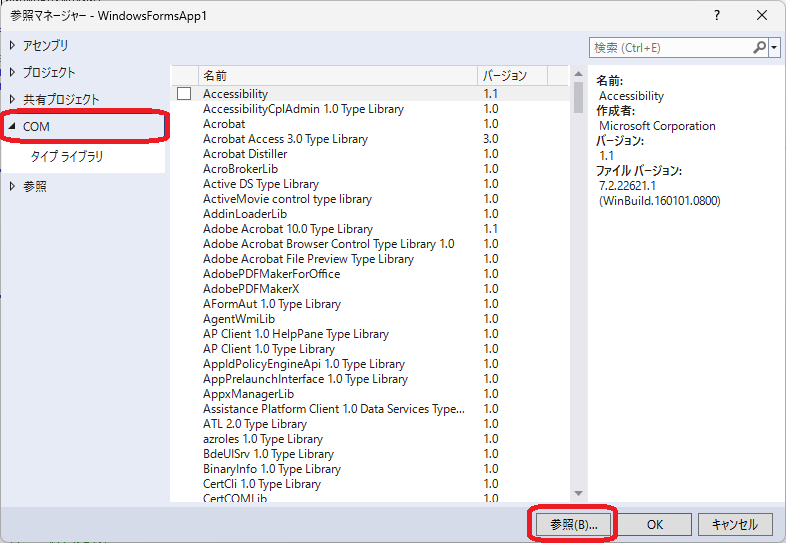786x543 pixels.
Task: Select azroles 1.0 Type Library
Action: click(x=370, y=439)
